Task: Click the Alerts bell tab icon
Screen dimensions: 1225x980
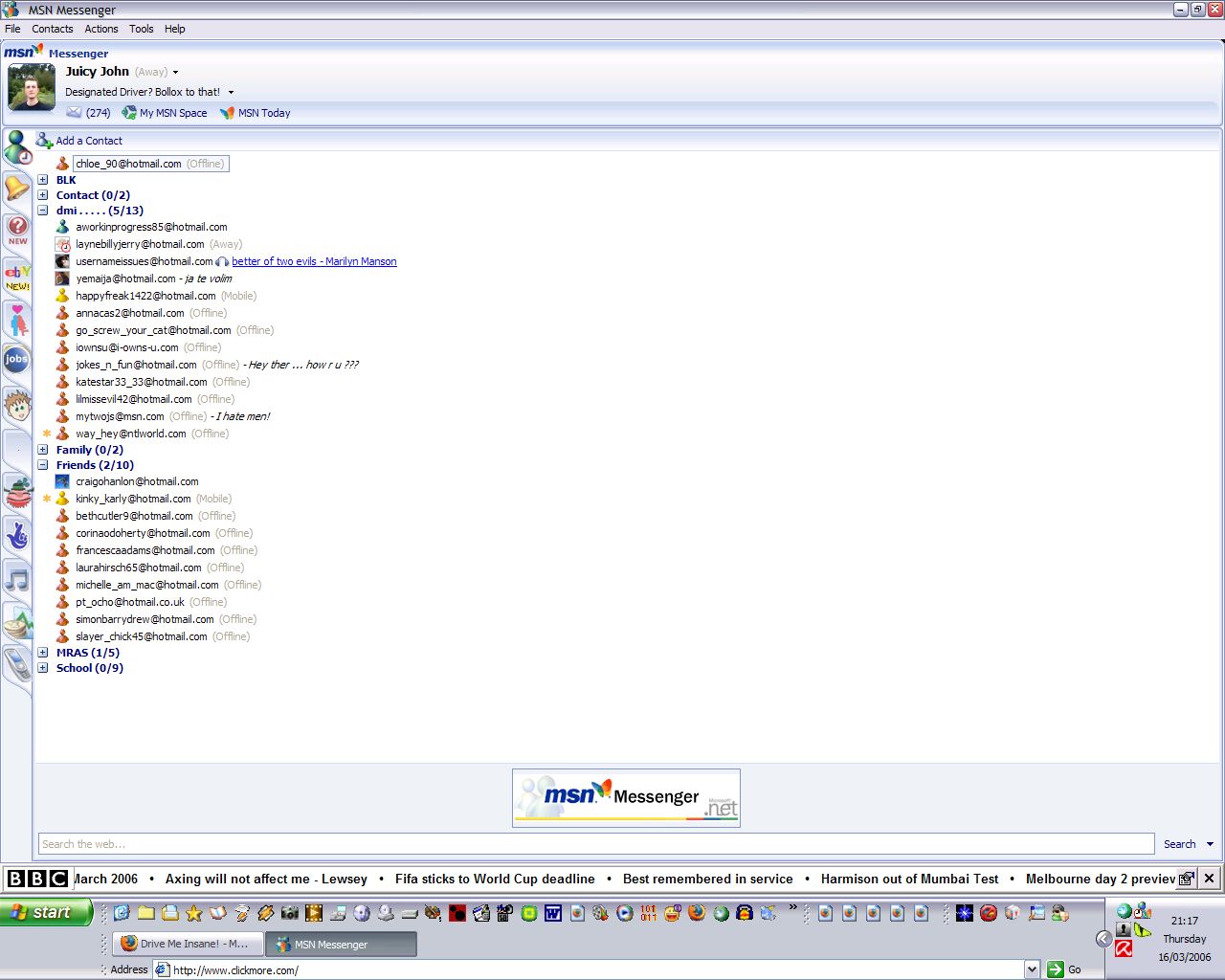Action: [17, 188]
